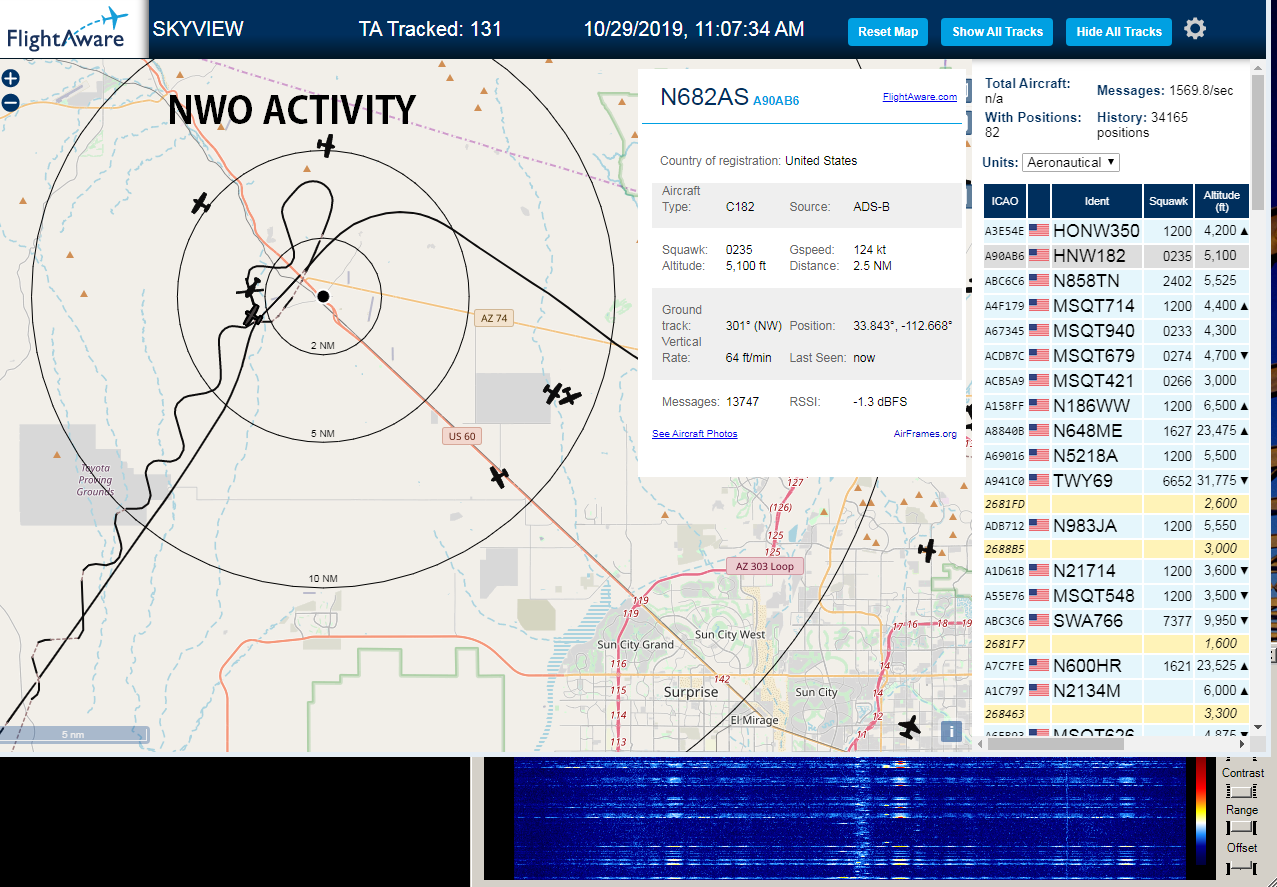Click the A90AB6 hex code
The width and height of the screenshot is (1277, 887).
pos(776,101)
